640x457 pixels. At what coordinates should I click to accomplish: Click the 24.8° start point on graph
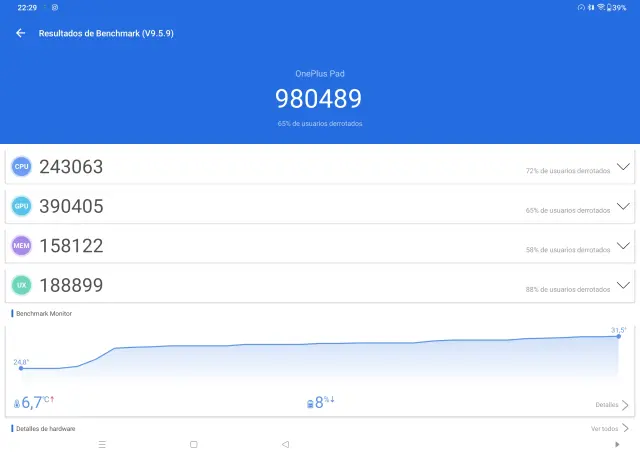[21, 368]
